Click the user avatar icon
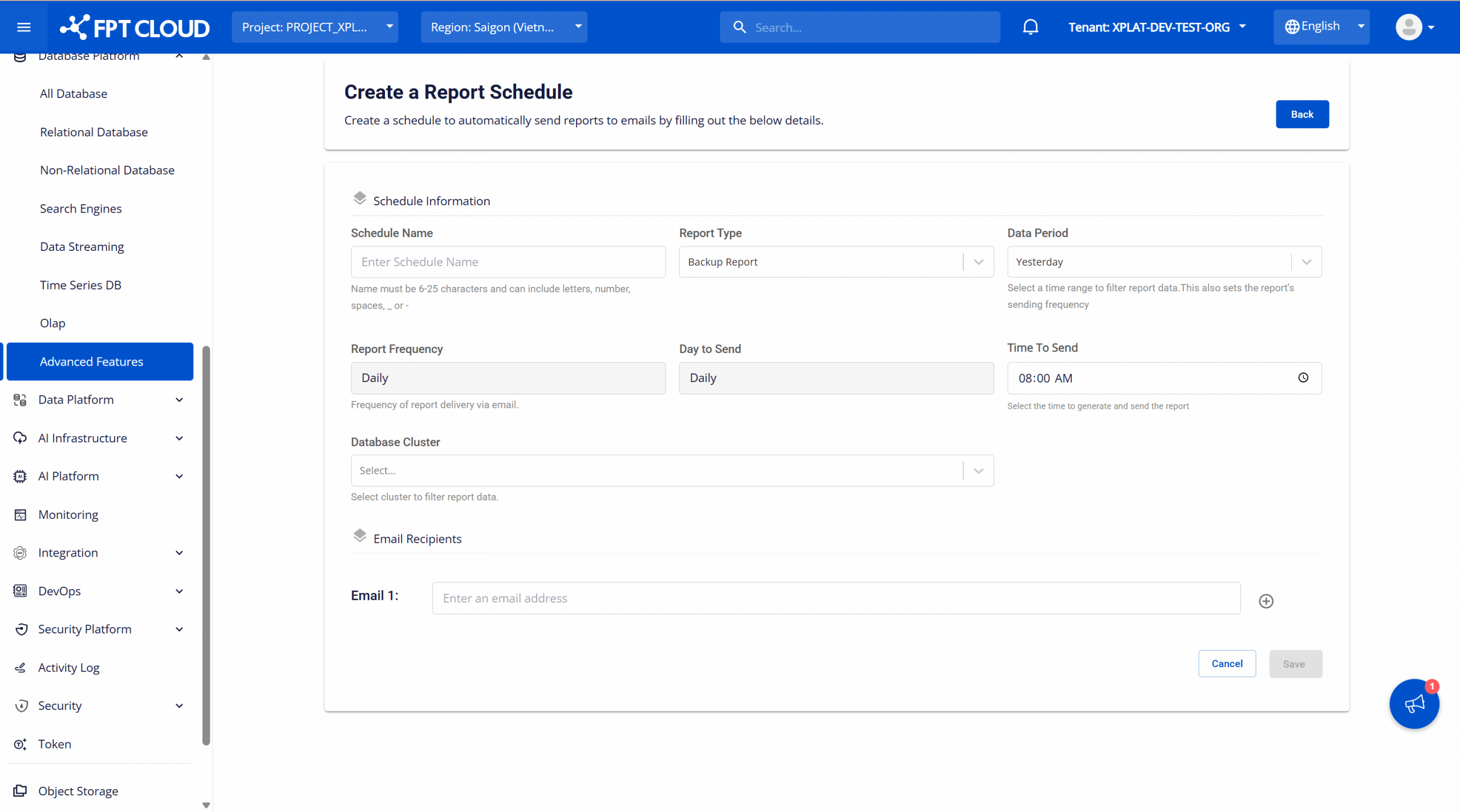1460x812 pixels. click(1409, 27)
